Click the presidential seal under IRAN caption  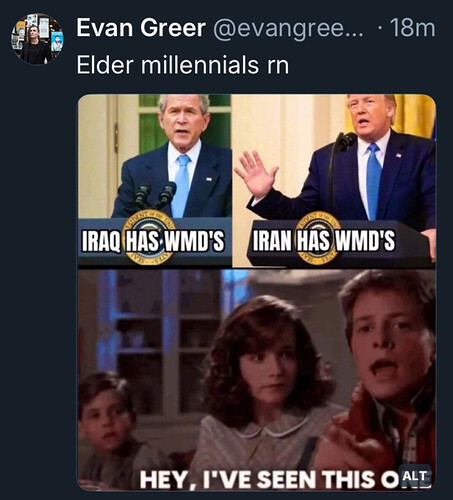(x=318, y=238)
